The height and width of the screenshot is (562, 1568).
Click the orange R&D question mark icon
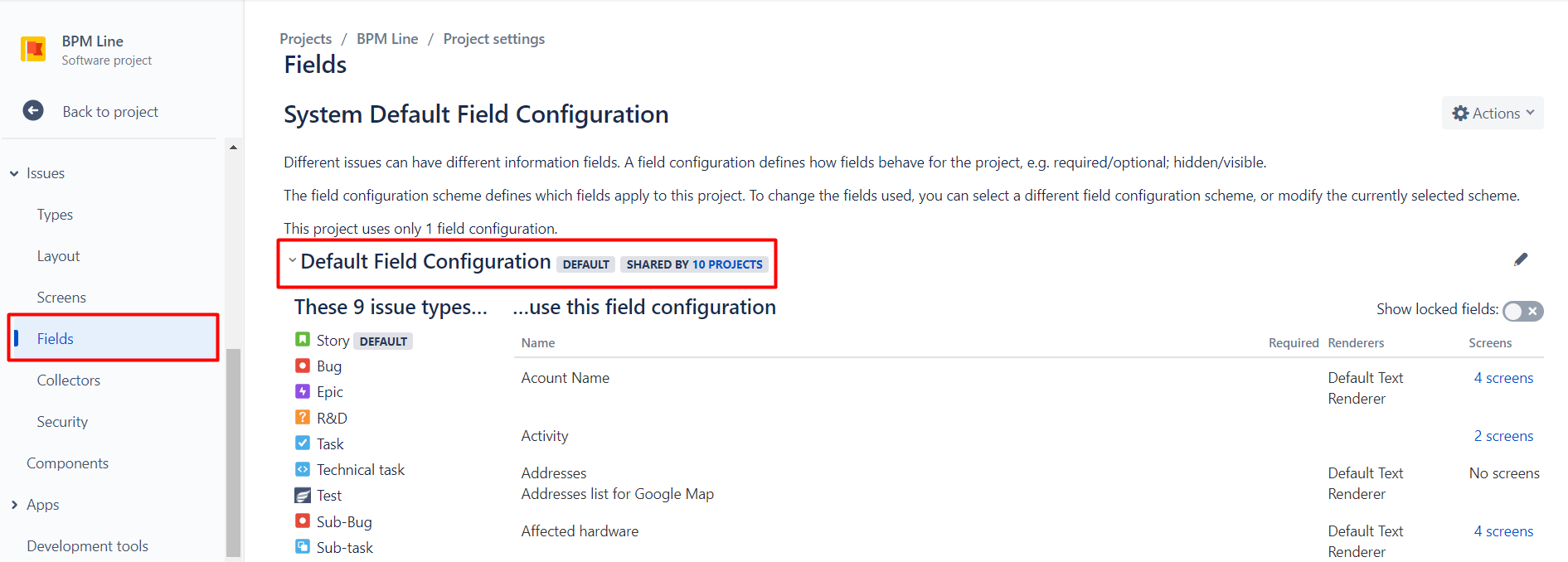point(303,417)
